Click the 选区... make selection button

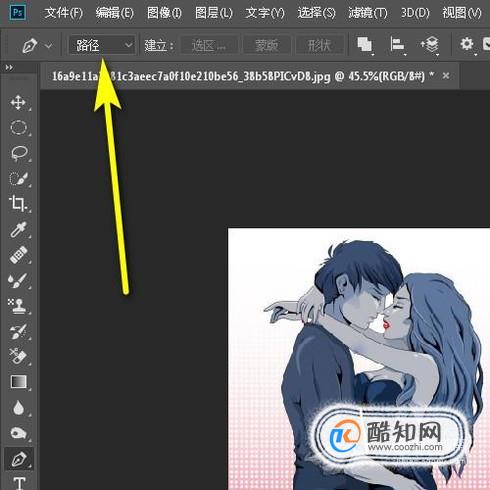pos(209,45)
